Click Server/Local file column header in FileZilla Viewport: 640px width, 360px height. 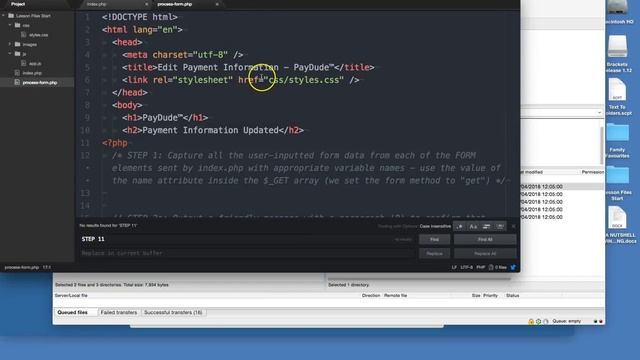pos(71,295)
